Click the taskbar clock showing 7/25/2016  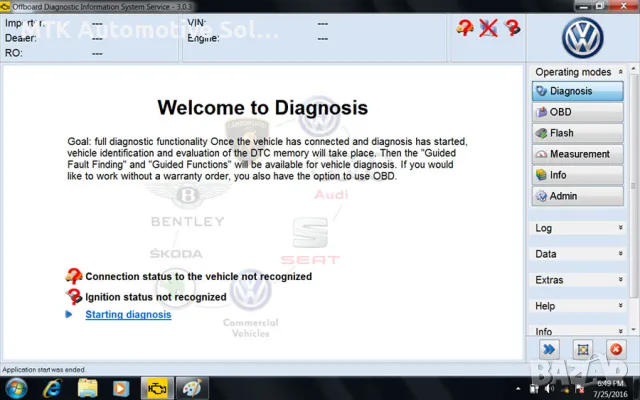tap(610, 389)
